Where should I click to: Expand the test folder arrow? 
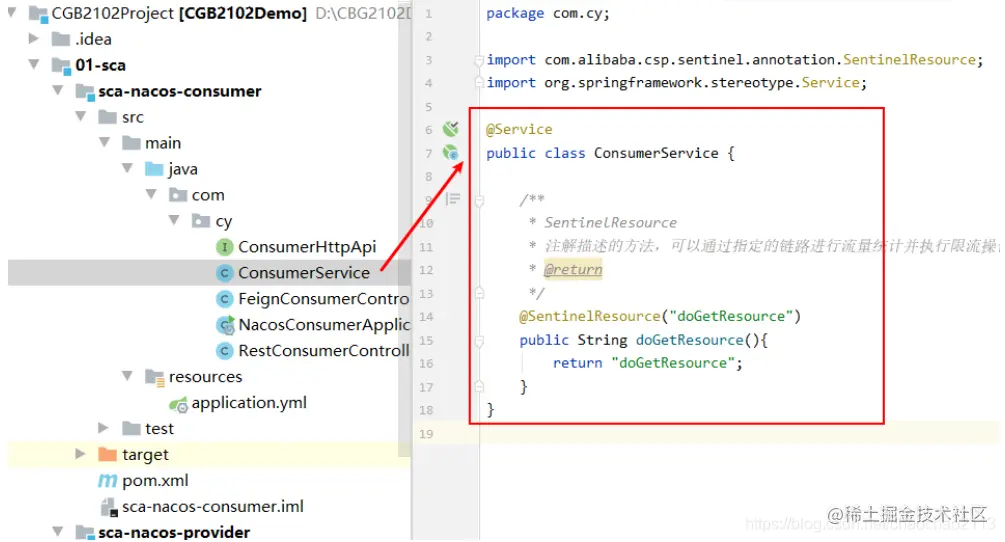[103, 427]
